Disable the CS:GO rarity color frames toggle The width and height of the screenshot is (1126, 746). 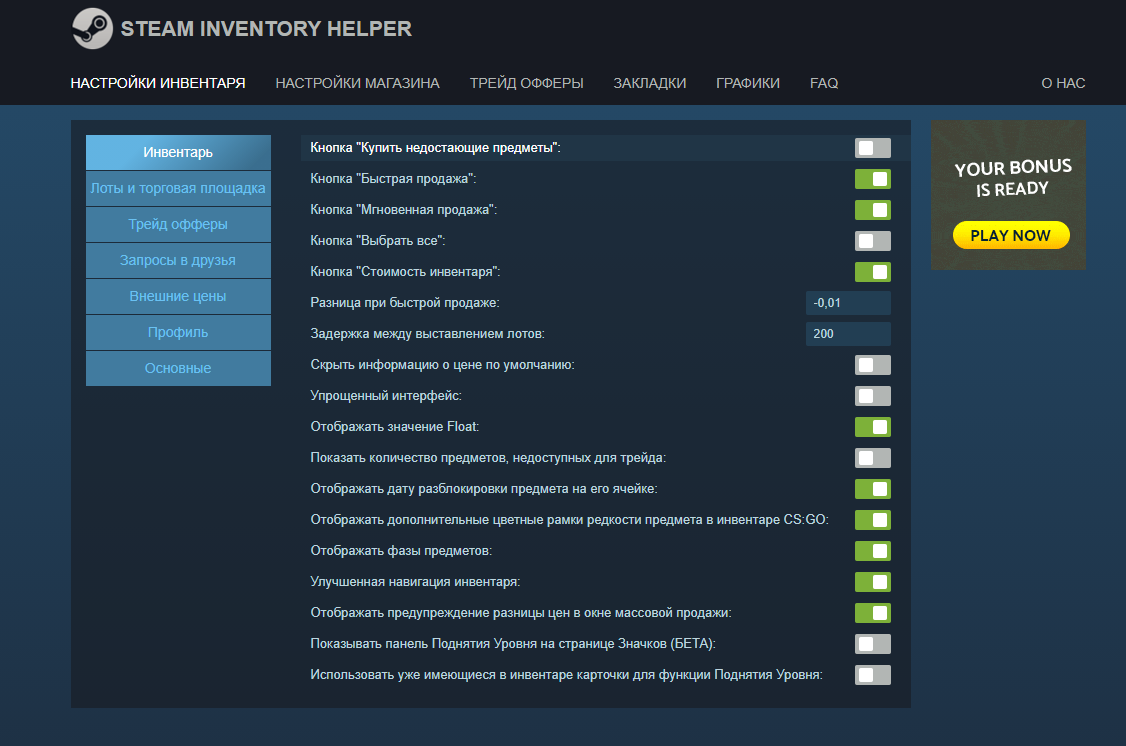(x=873, y=520)
